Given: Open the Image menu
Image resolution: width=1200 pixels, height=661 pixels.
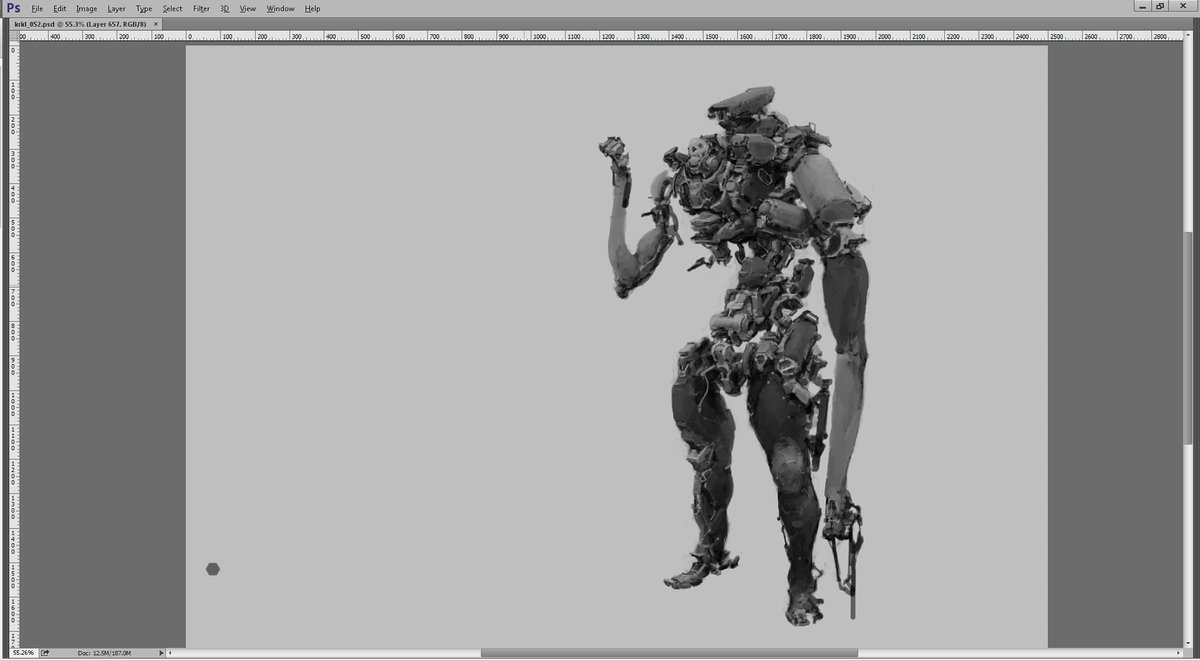Looking at the screenshot, I should (x=87, y=8).
